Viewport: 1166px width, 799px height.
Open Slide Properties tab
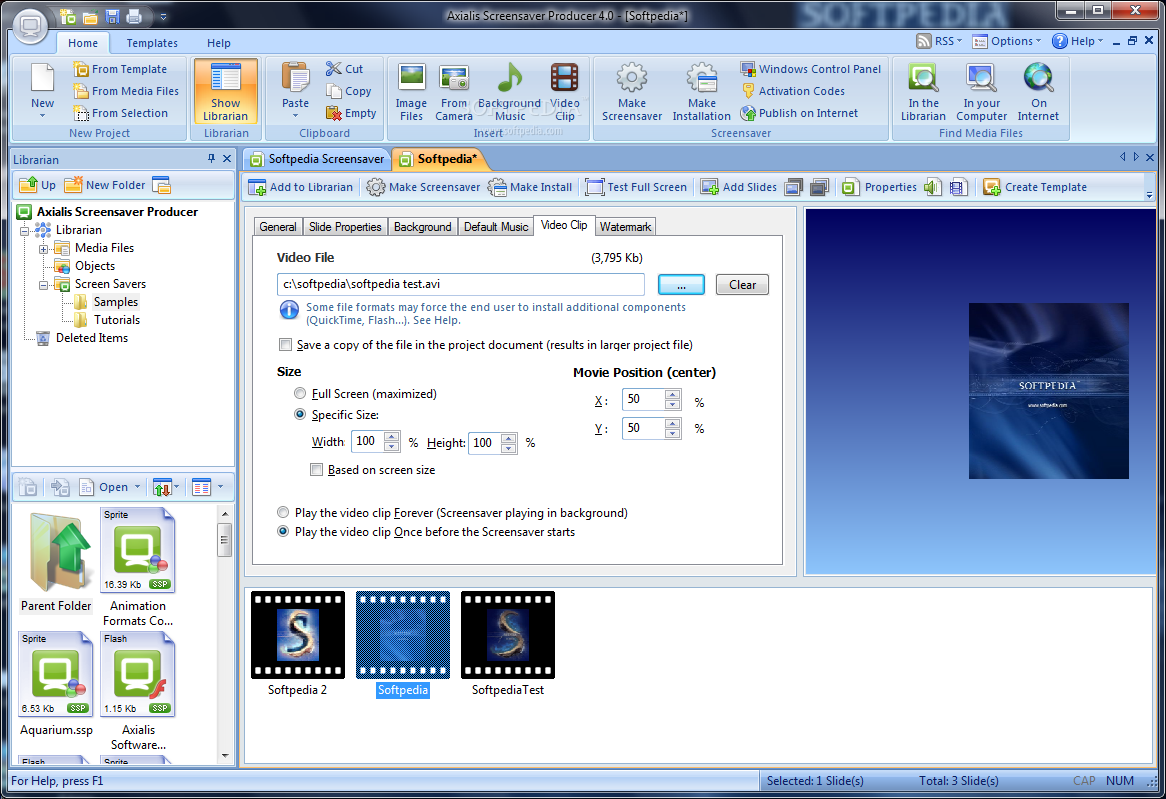point(345,227)
